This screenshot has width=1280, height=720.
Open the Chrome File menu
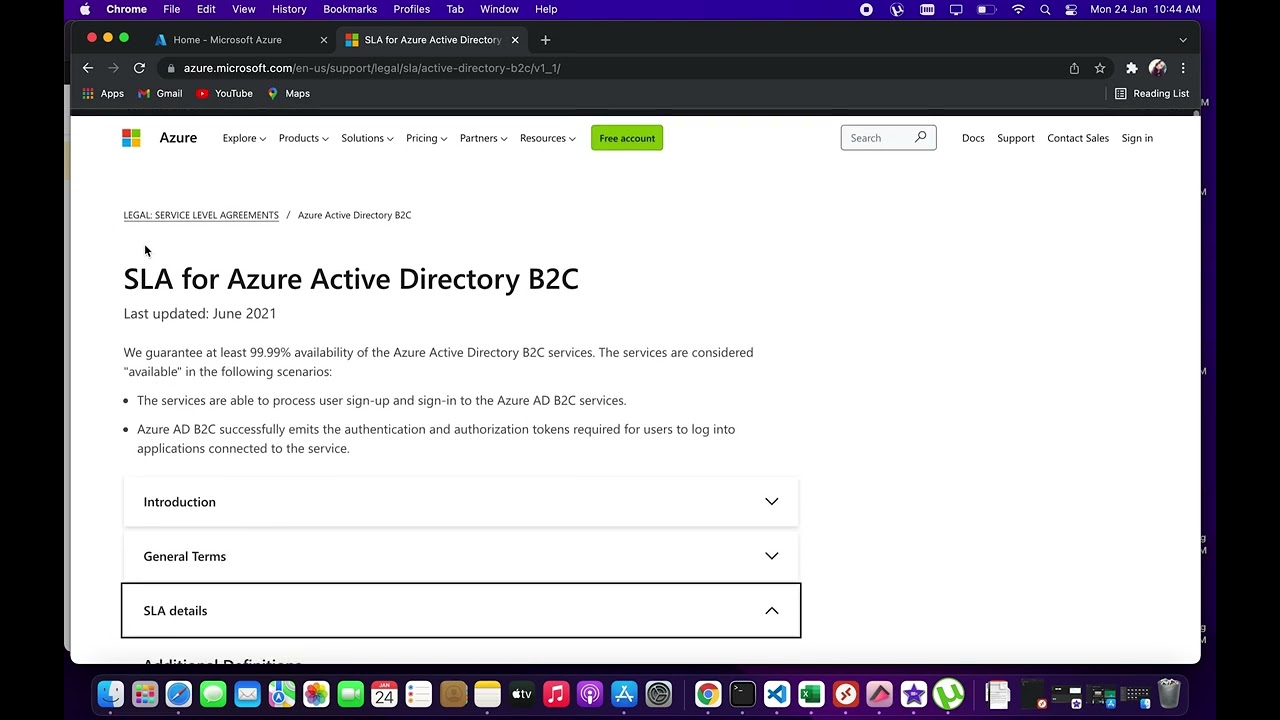tap(172, 9)
